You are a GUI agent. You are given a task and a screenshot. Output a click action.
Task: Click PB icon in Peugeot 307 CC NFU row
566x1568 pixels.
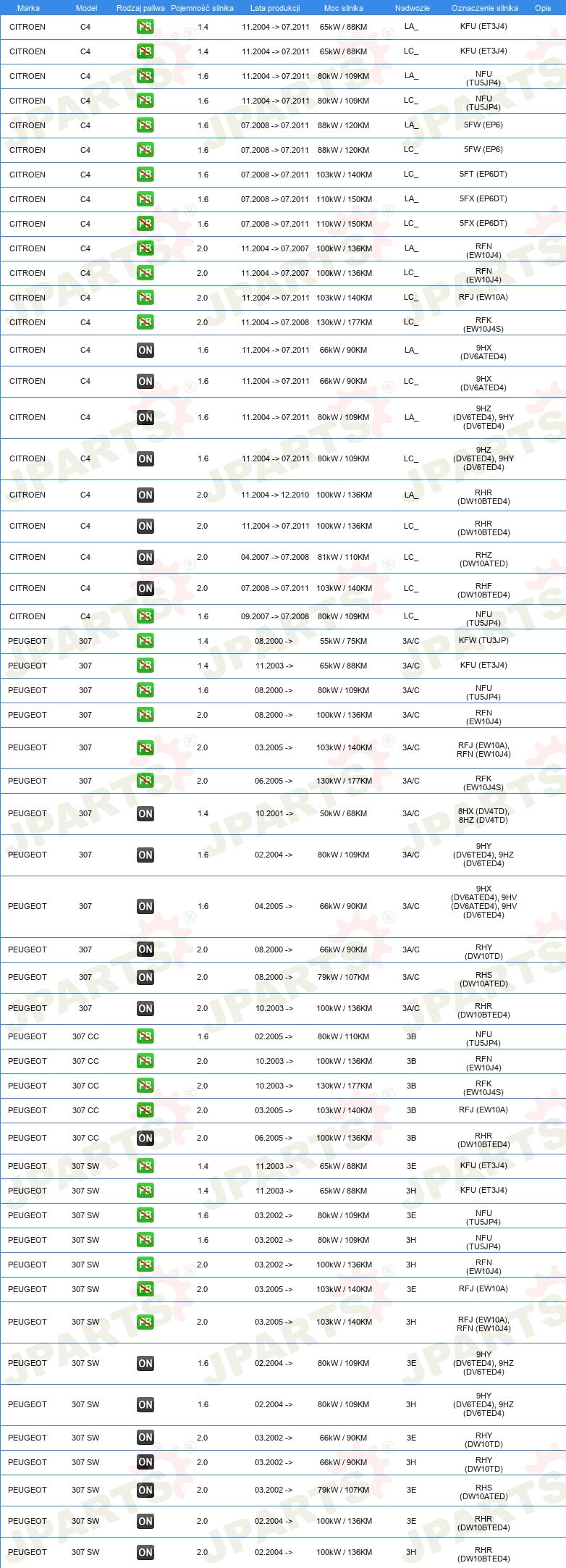pos(145,1036)
